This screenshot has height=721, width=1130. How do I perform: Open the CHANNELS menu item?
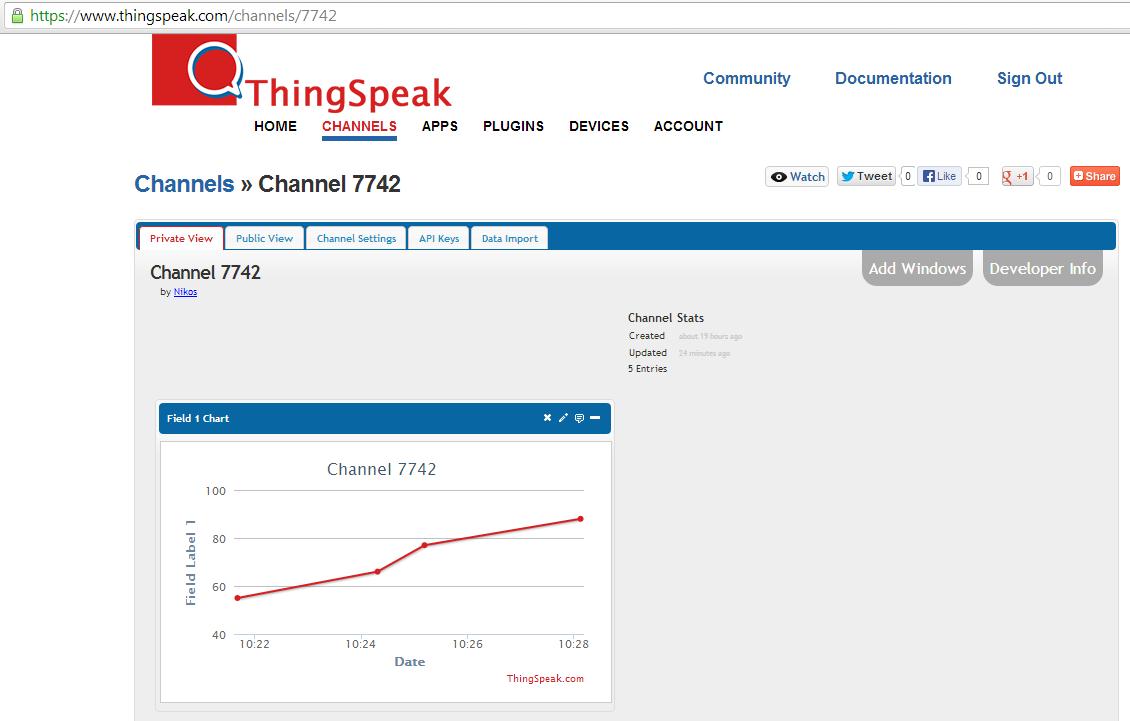[359, 126]
